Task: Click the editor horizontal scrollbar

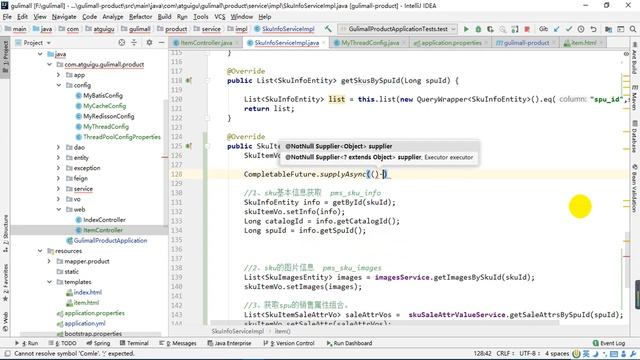Action: coord(384,322)
